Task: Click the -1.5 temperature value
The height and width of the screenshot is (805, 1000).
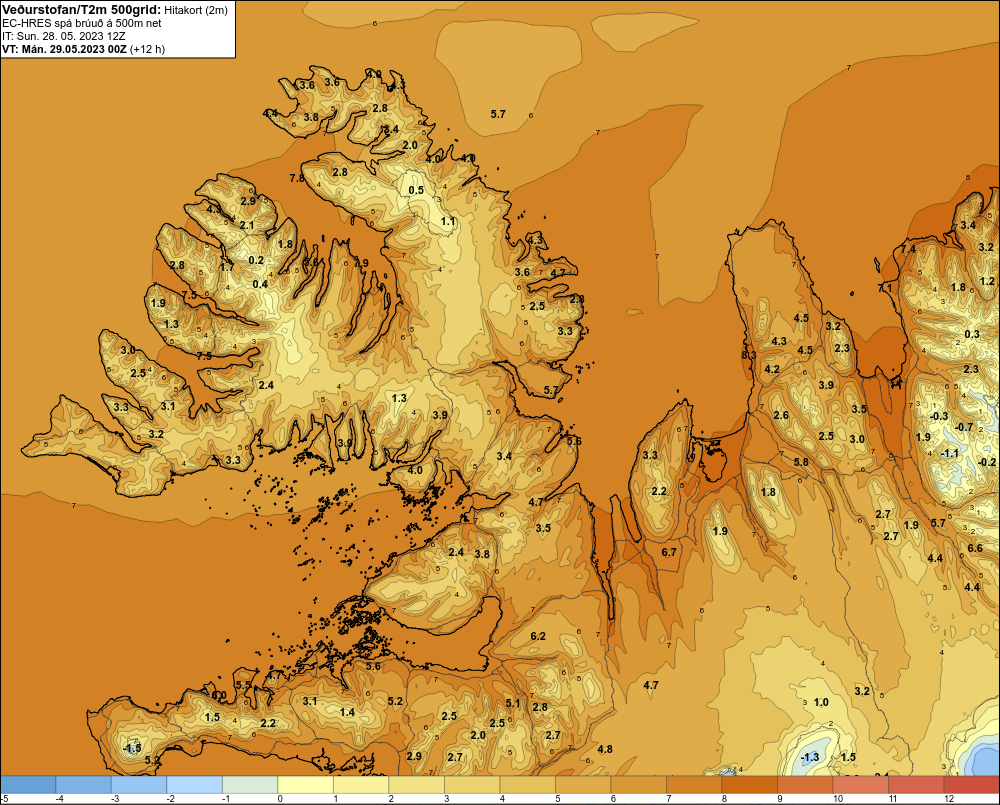Action: 132,748
